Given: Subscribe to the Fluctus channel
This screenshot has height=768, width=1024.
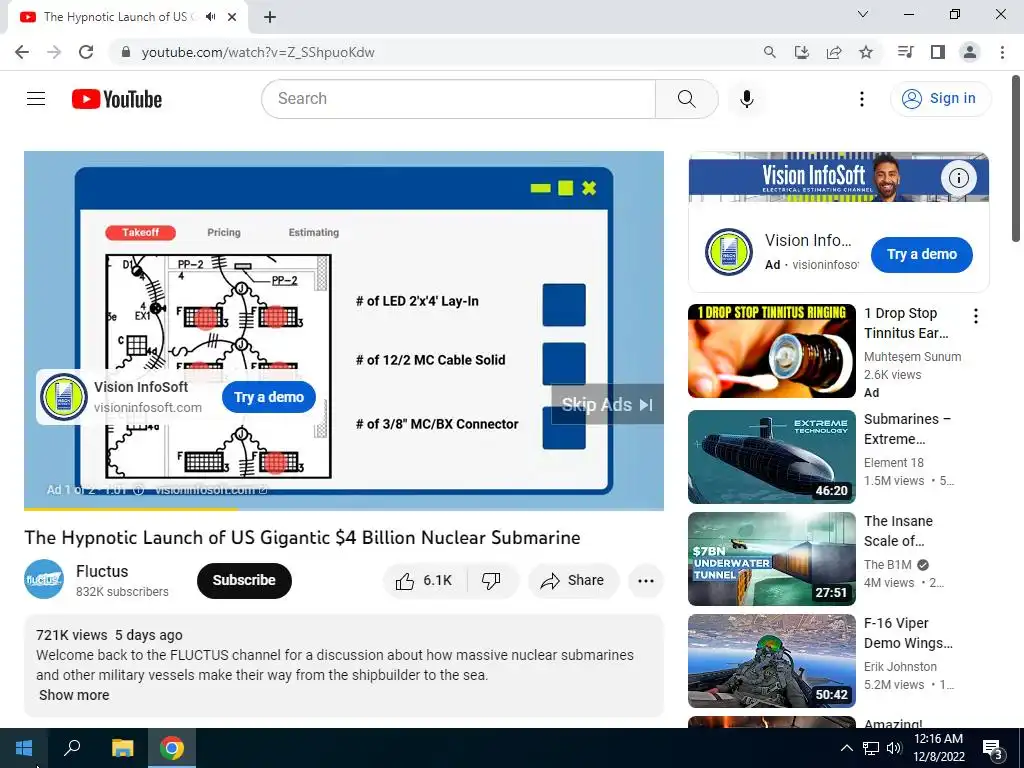Looking at the screenshot, I should pyautogui.click(x=244, y=581).
